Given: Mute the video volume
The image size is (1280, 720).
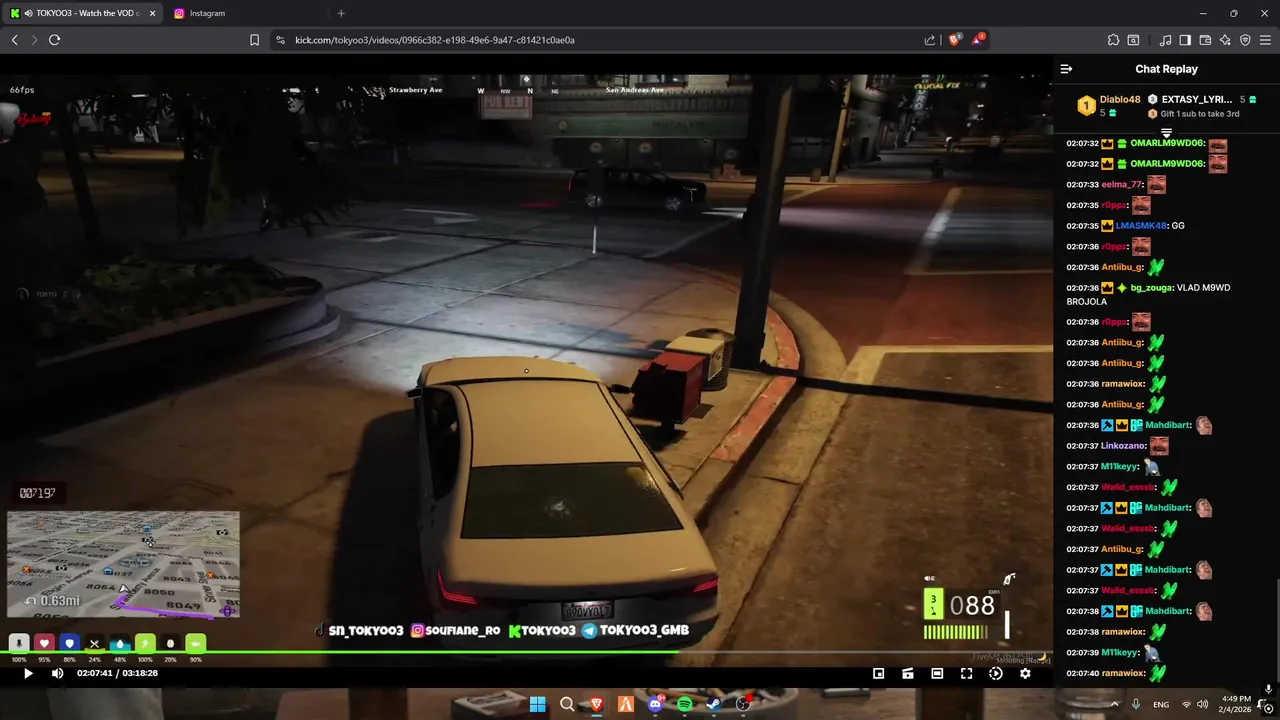Looking at the screenshot, I should 57,674.
